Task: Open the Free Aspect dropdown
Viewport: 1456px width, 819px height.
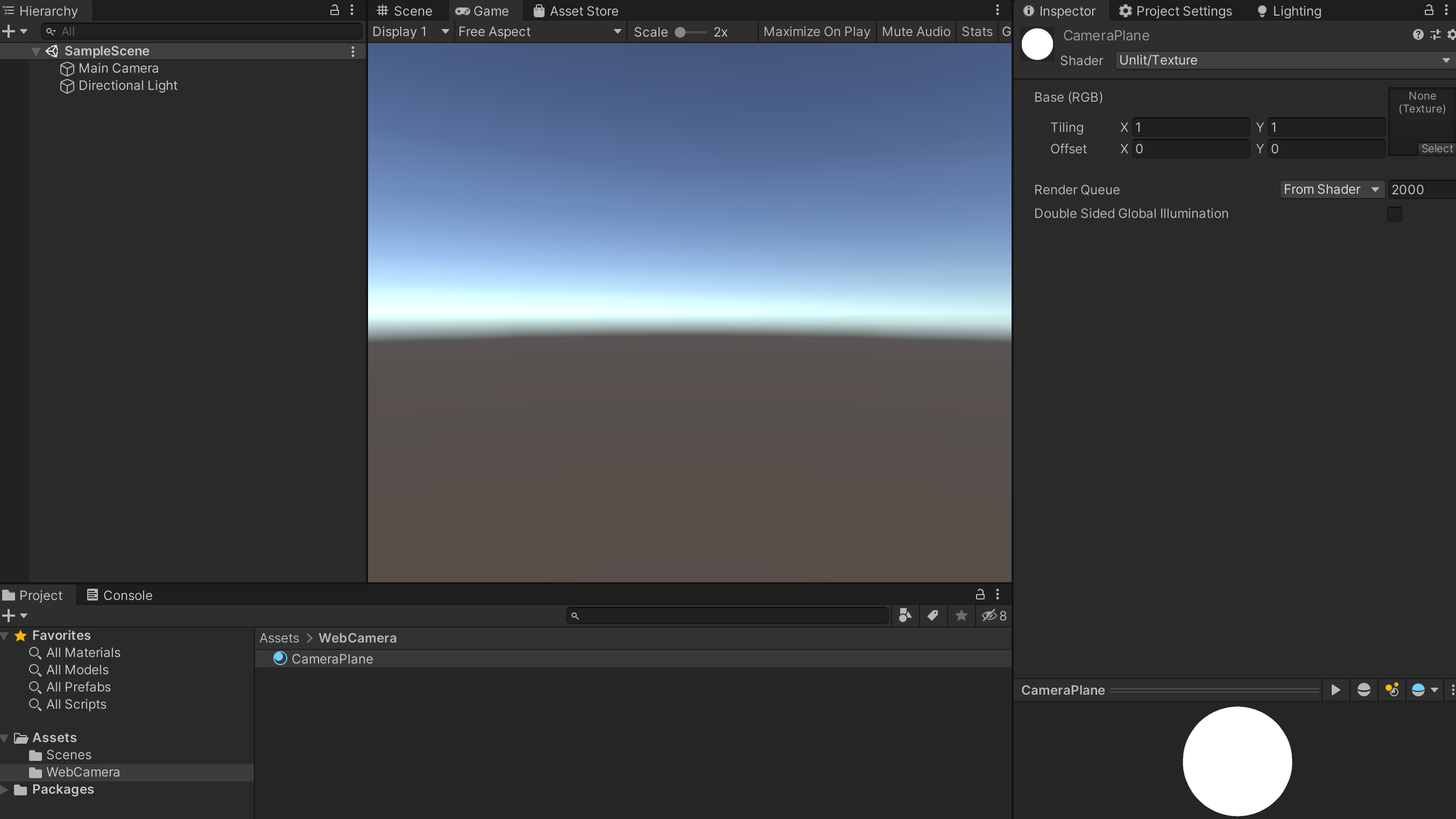Action: pyautogui.click(x=539, y=32)
